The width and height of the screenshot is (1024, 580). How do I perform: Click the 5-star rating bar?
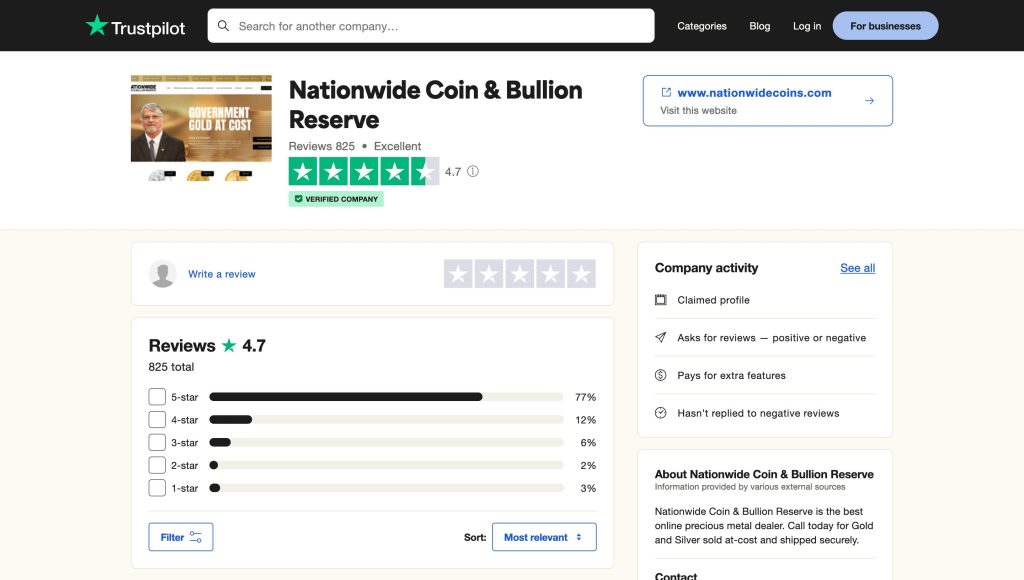pyautogui.click(x=386, y=397)
